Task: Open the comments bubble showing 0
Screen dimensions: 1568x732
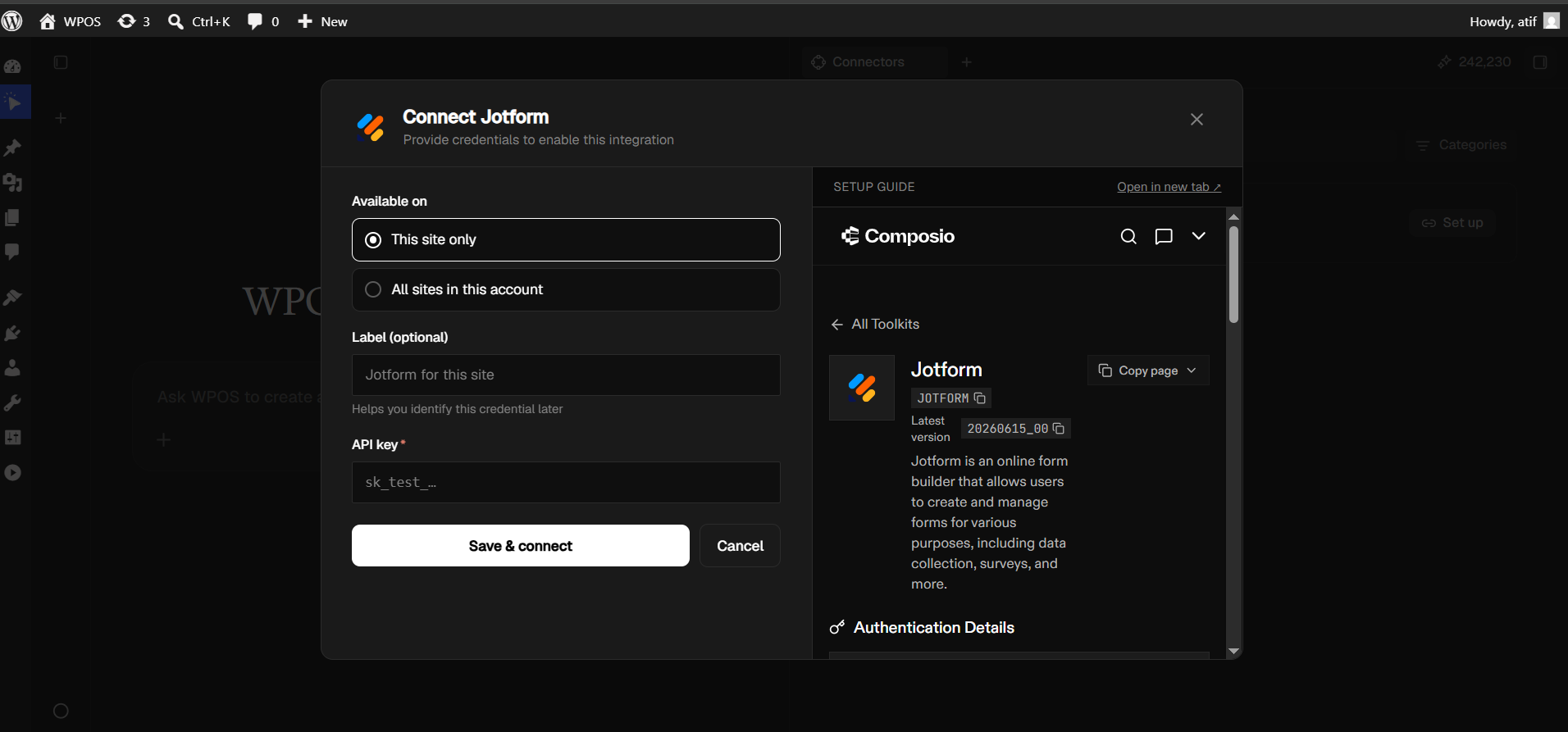Action: (x=263, y=21)
